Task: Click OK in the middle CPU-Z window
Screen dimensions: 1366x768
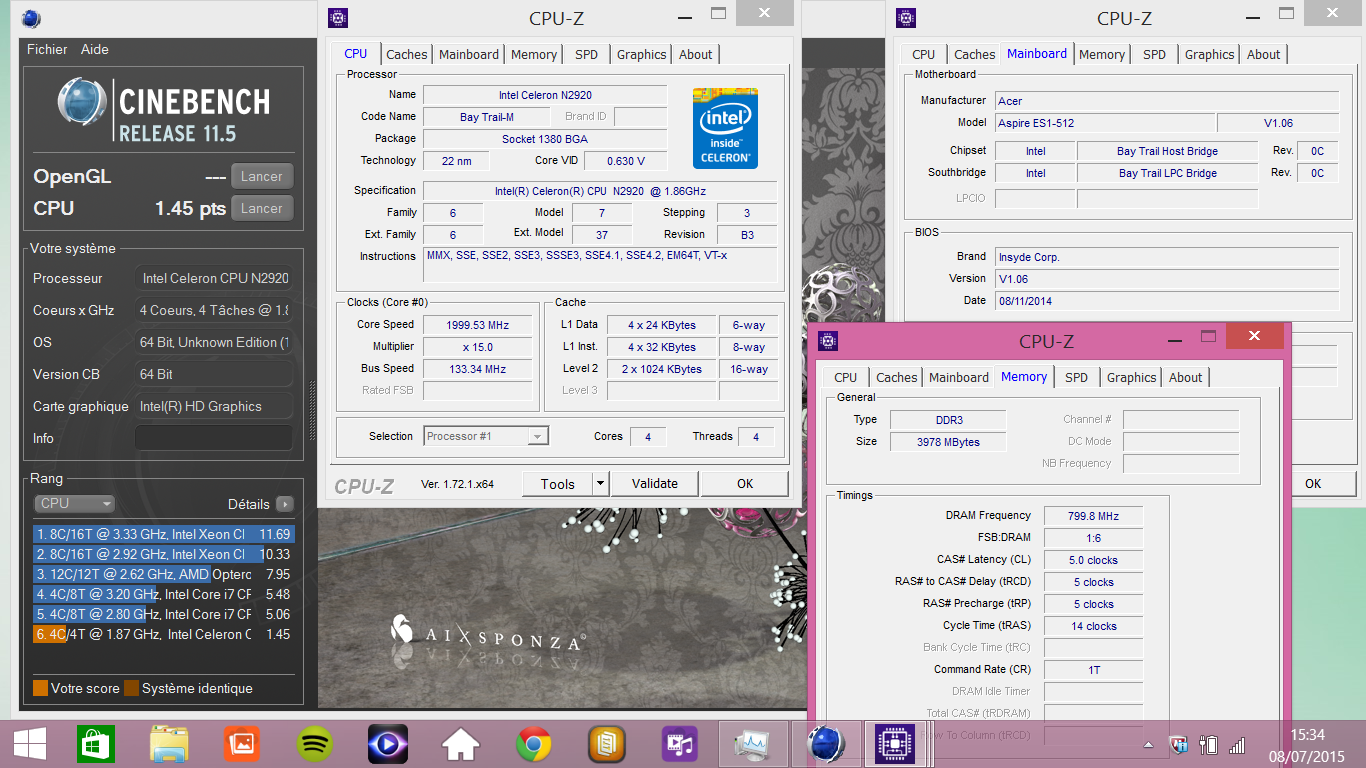Action: pyautogui.click(x=745, y=484)
